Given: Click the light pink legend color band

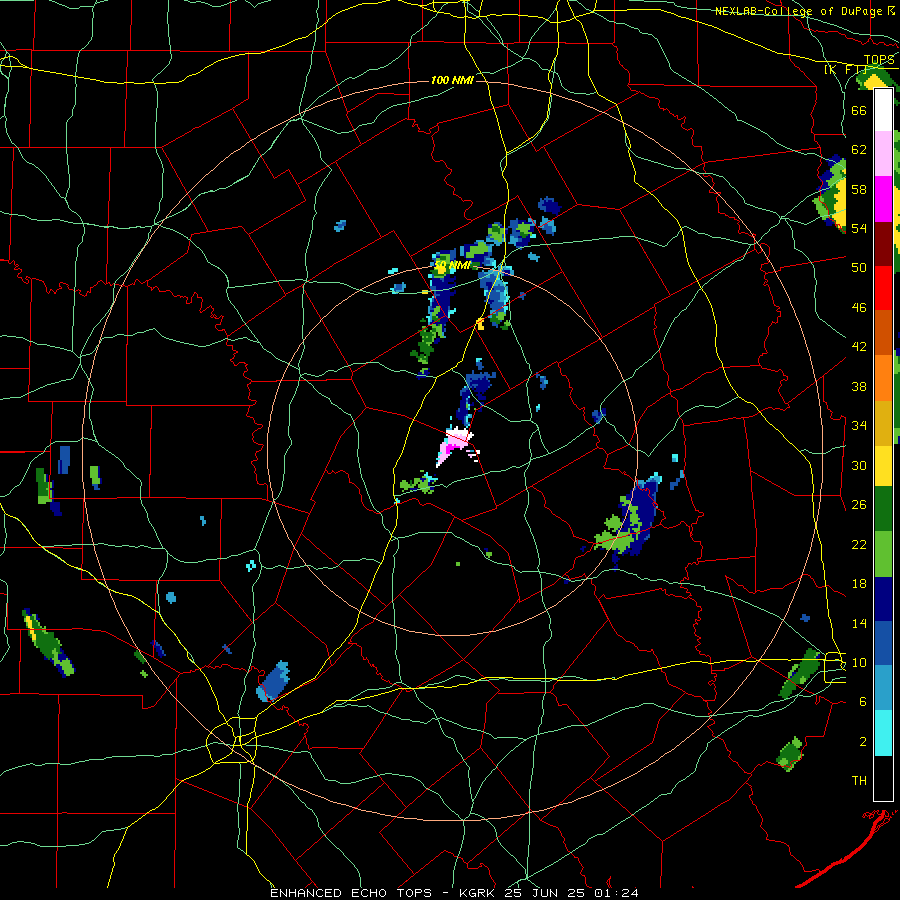Looking at the screenshot, I should pos(883,153).
